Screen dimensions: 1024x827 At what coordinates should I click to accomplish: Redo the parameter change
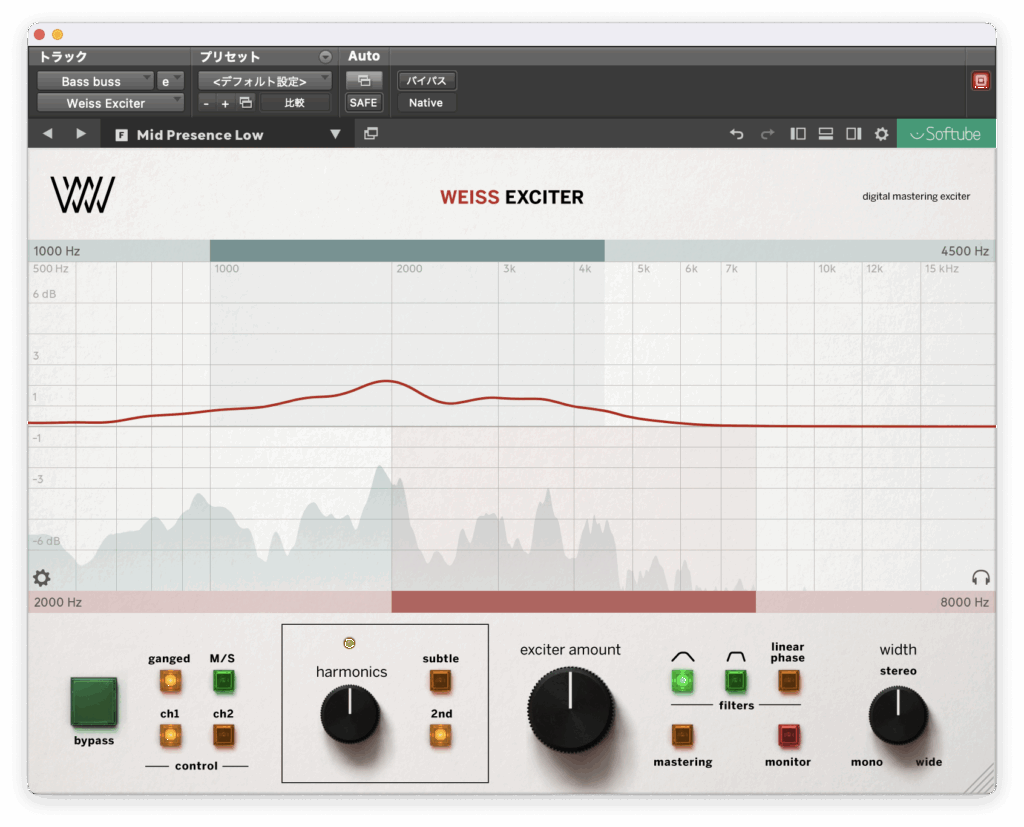tap(767, 134)
